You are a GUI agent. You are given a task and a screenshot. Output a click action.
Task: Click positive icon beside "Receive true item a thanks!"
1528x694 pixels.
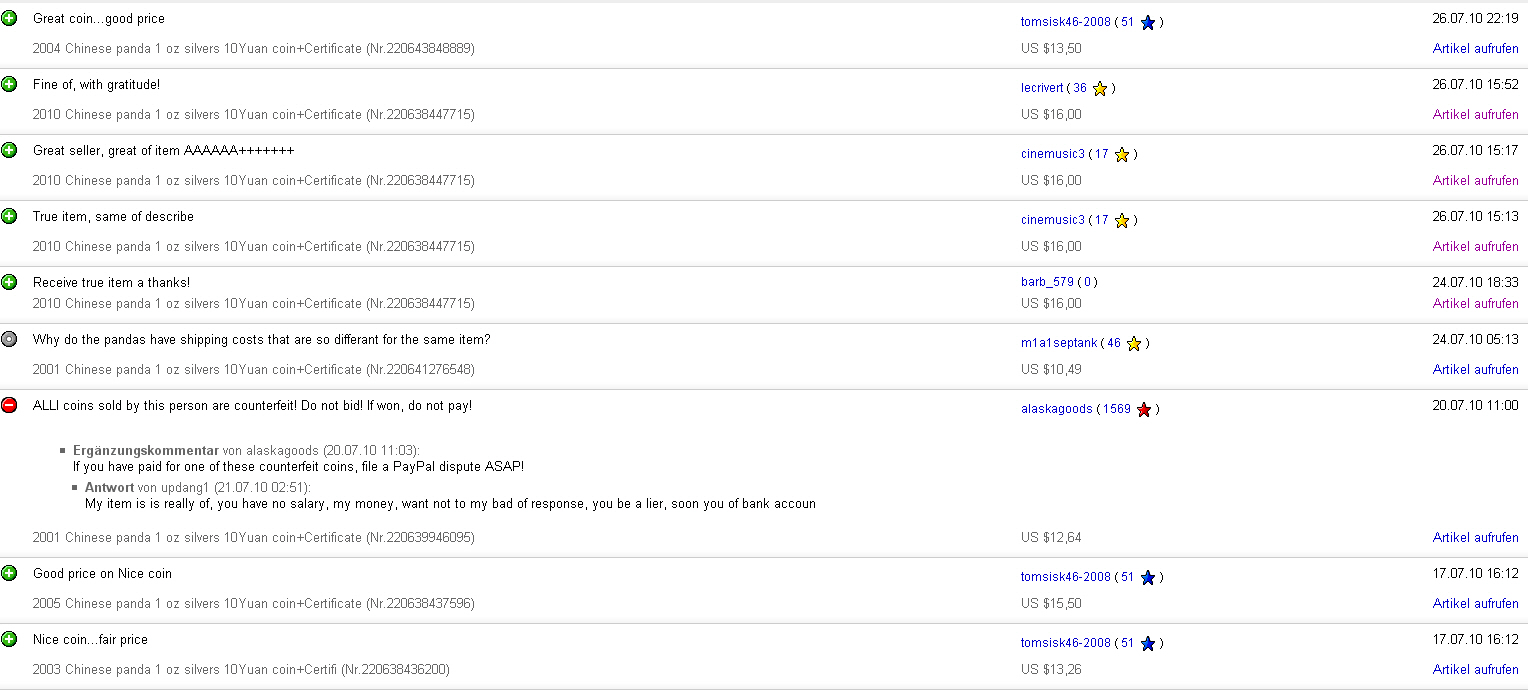pyautogui.click(x=9, y=282)
